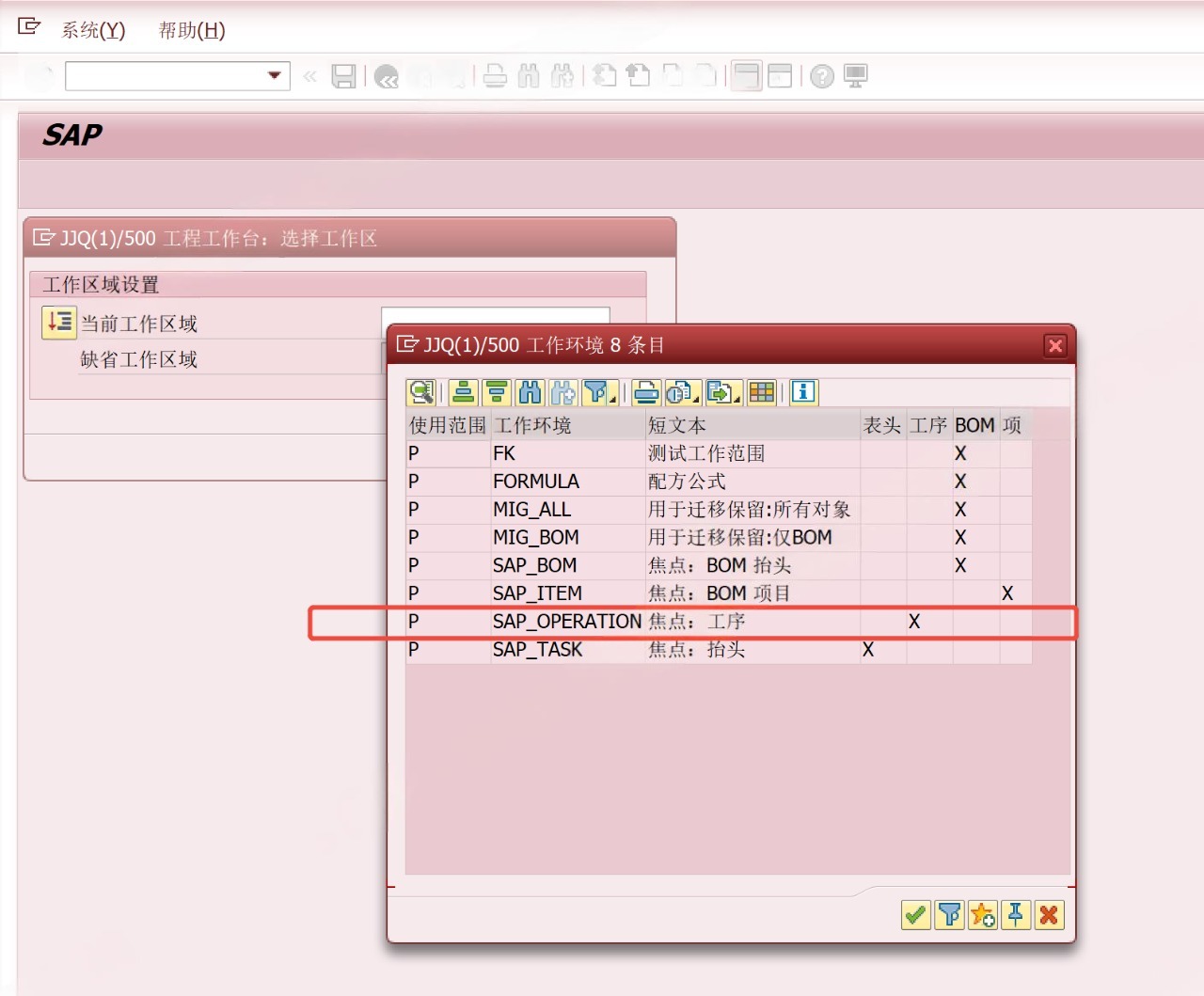Click the 使用范围 column header
The width and height of the screenshot is (1204, 996).
pos(448,425)
